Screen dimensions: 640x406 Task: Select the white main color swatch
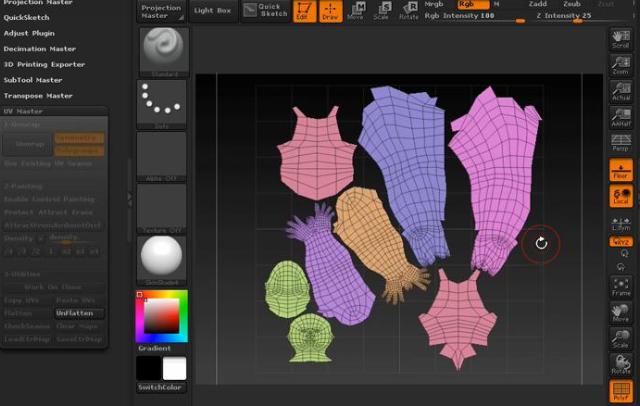(175, 368)
